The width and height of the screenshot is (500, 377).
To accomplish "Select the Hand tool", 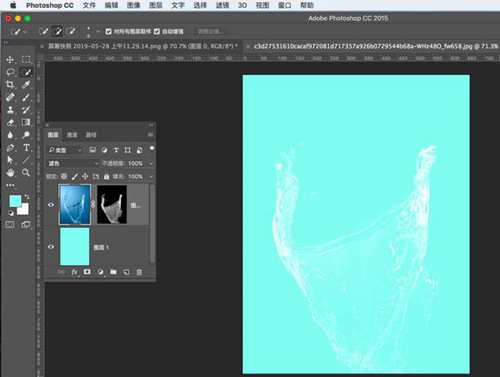I will click(10, 172).
